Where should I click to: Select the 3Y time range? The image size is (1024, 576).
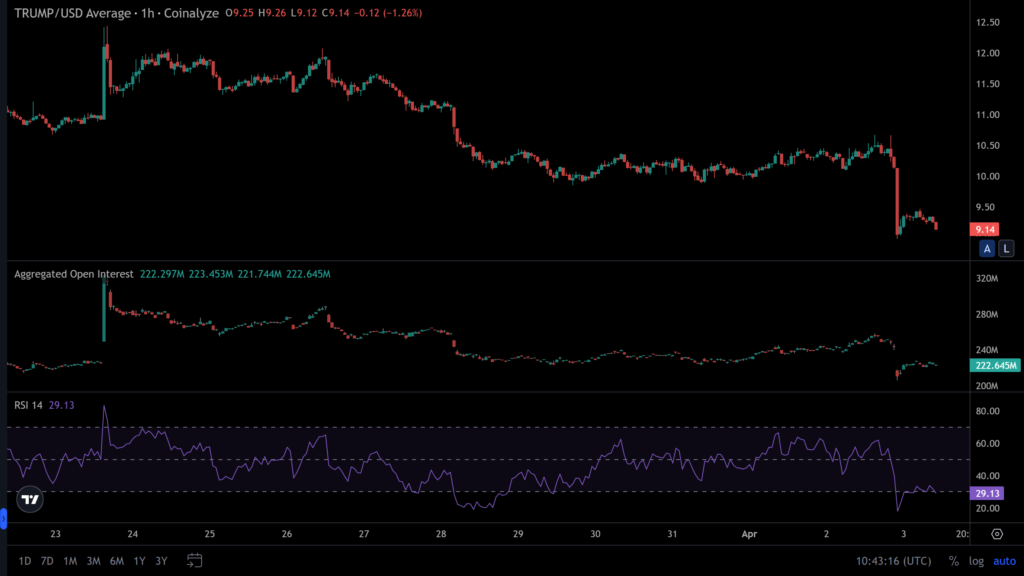pyautogui.click(x=161, y=561)
